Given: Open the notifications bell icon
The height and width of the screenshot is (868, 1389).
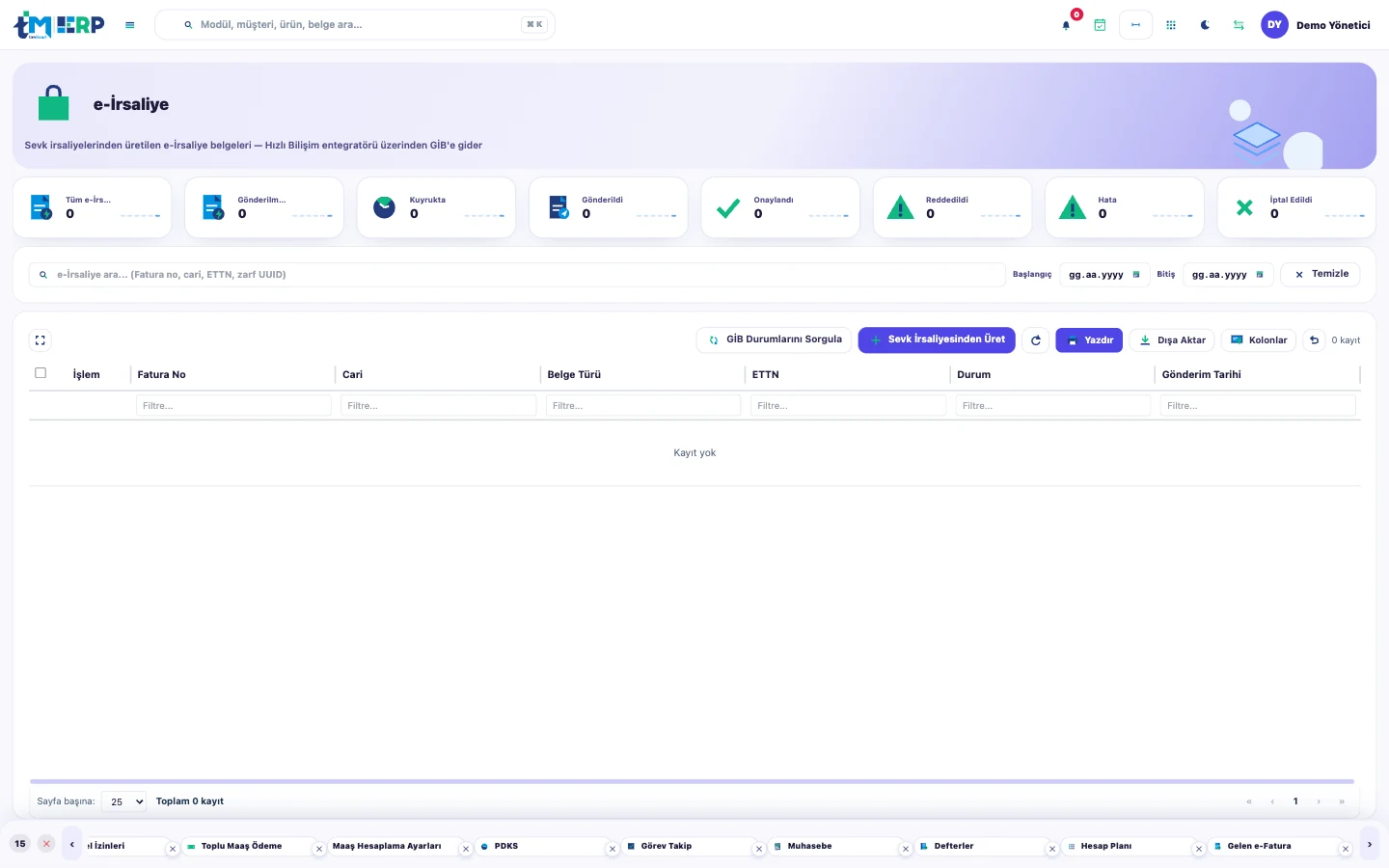Looking at the screenshot, I should point(1066,25).
